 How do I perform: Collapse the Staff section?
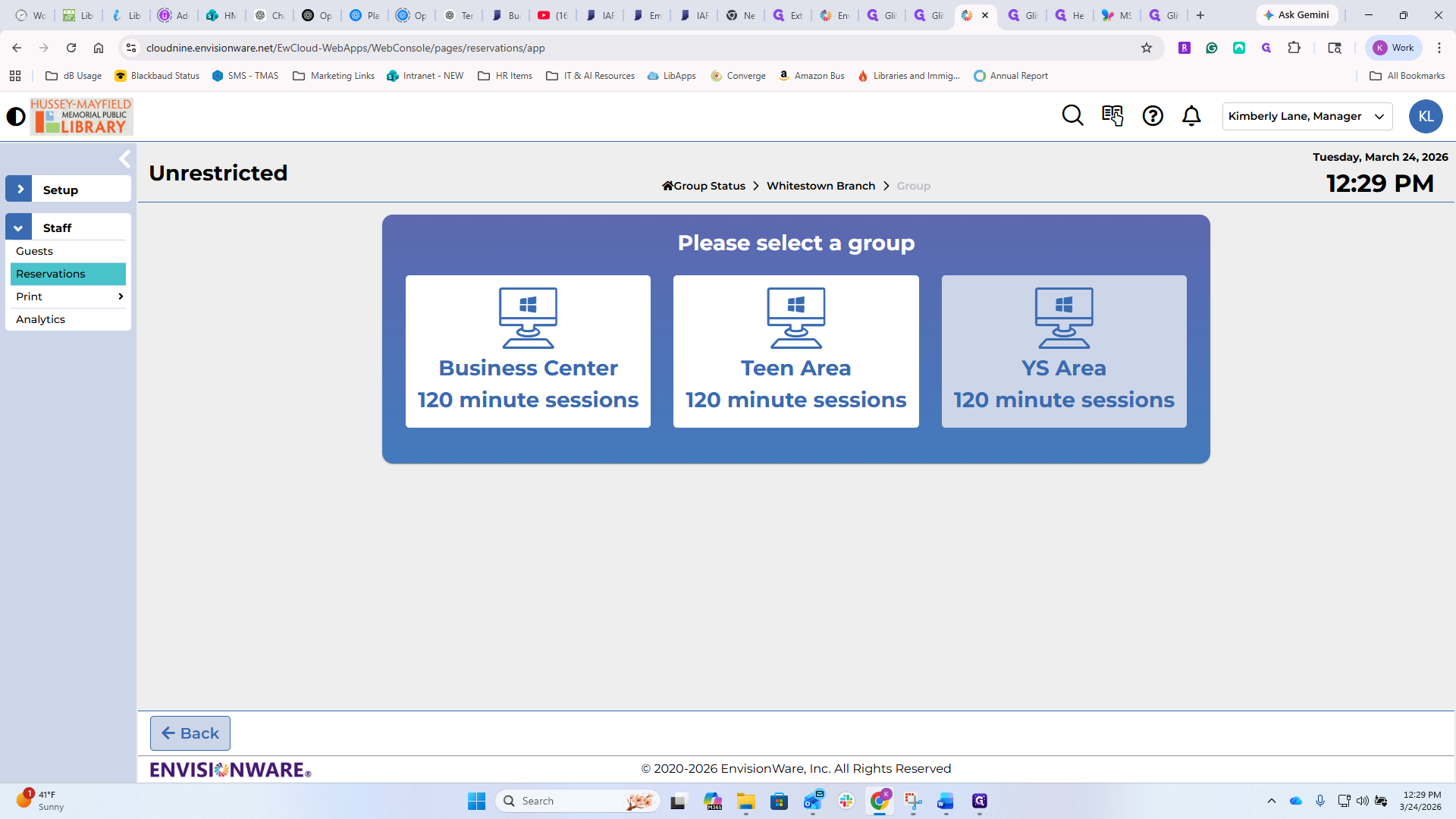point(19,227)
